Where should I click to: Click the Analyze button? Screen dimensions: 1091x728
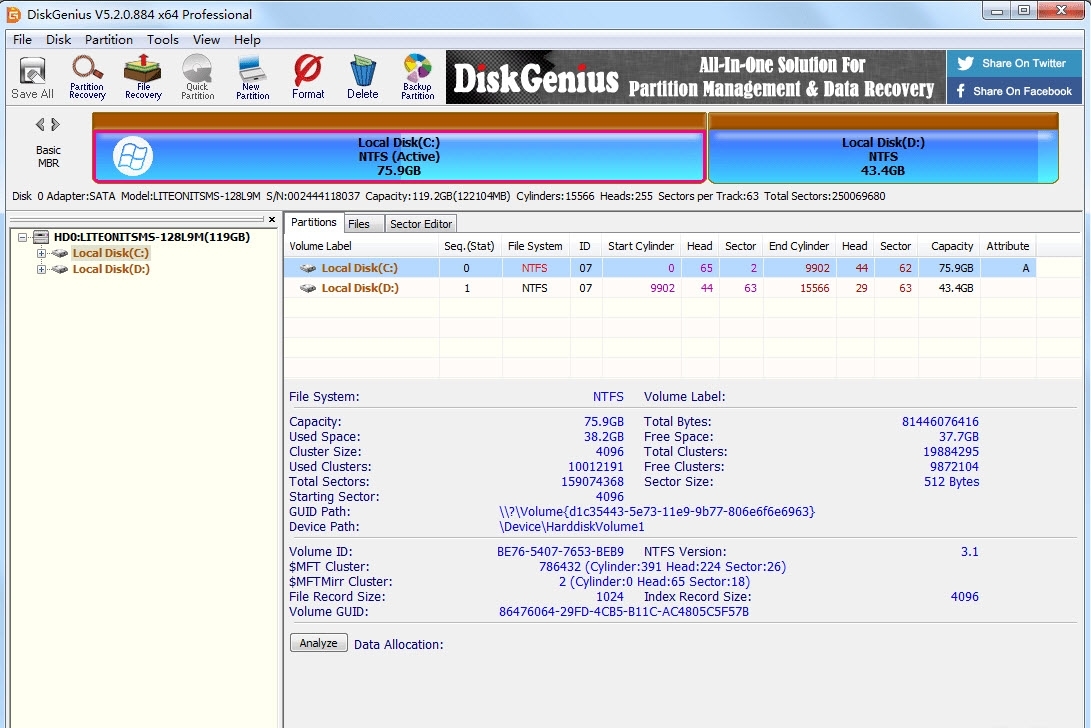(x=319, y=643)
